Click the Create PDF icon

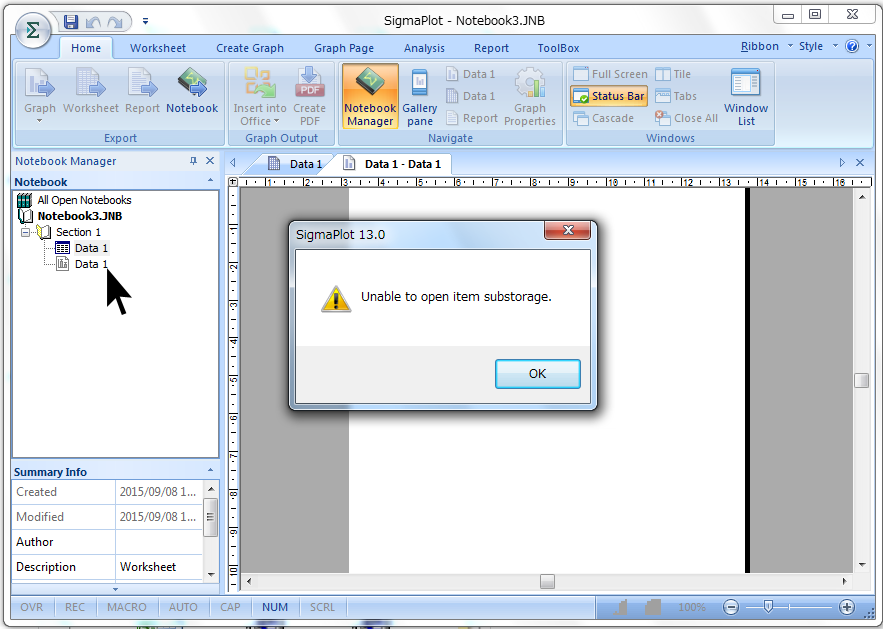pyautogui.click(x=309, y=96)
